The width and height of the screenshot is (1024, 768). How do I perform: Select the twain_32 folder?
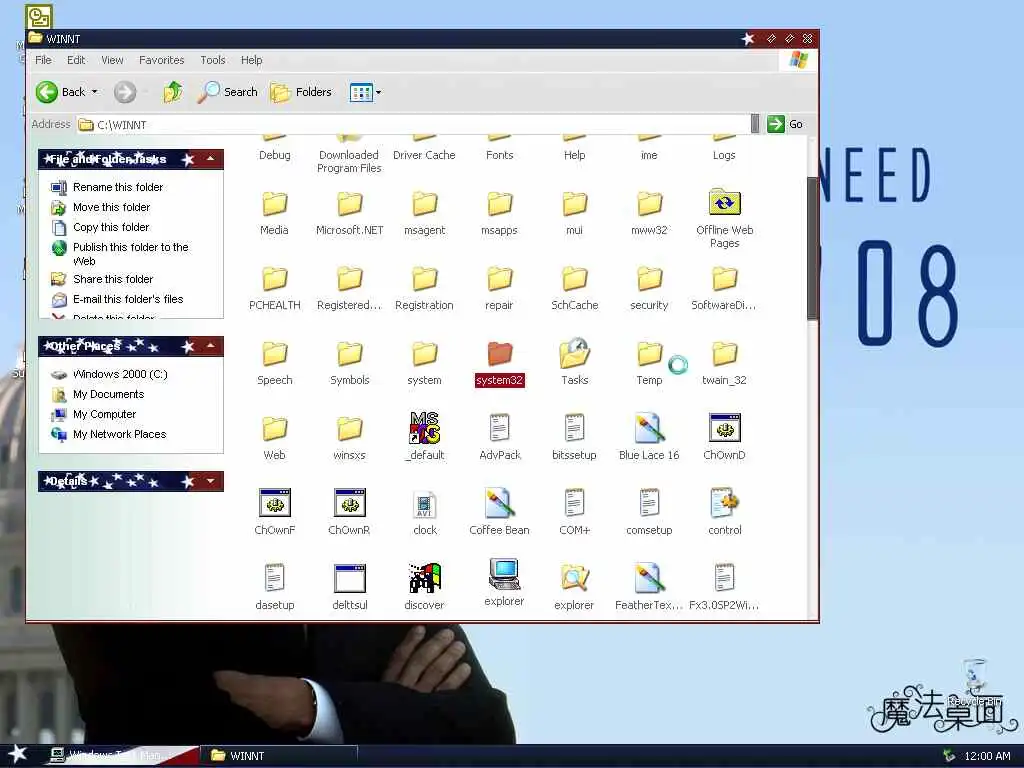[724, 364]
